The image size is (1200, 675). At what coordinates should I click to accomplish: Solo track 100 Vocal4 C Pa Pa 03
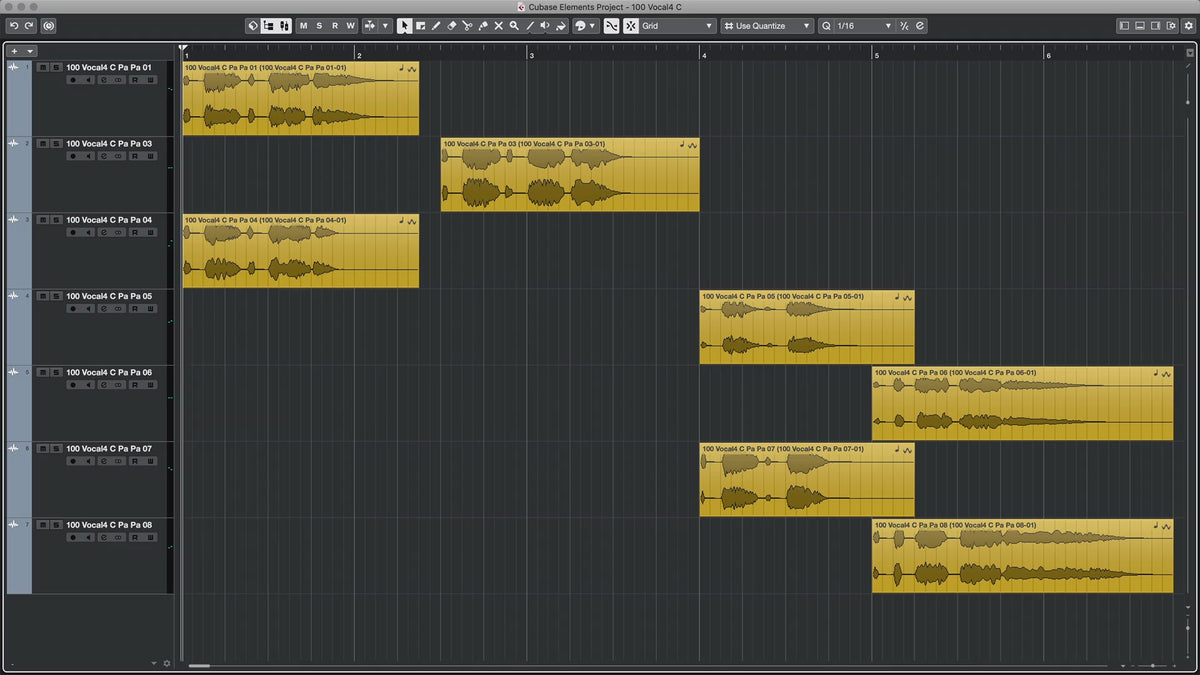click(x=56, y=144)
